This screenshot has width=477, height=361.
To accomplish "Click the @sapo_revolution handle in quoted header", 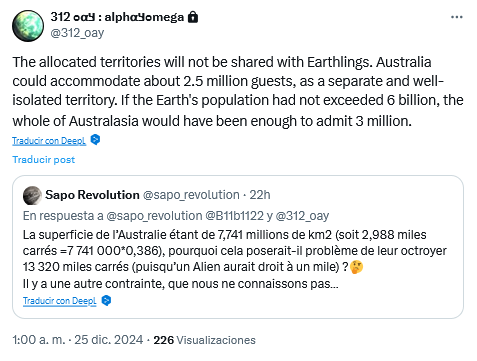I will point(191,195).
